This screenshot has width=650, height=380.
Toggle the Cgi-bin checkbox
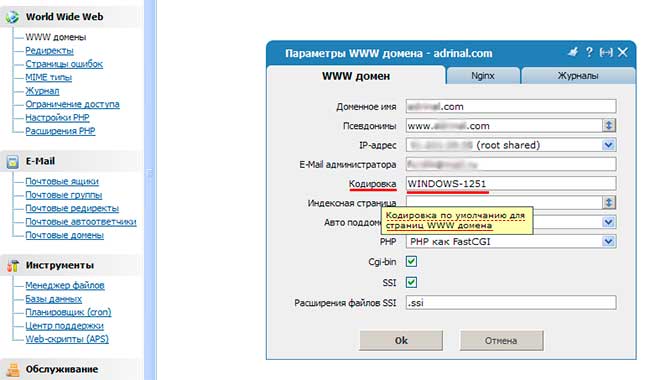click(411, 261)
